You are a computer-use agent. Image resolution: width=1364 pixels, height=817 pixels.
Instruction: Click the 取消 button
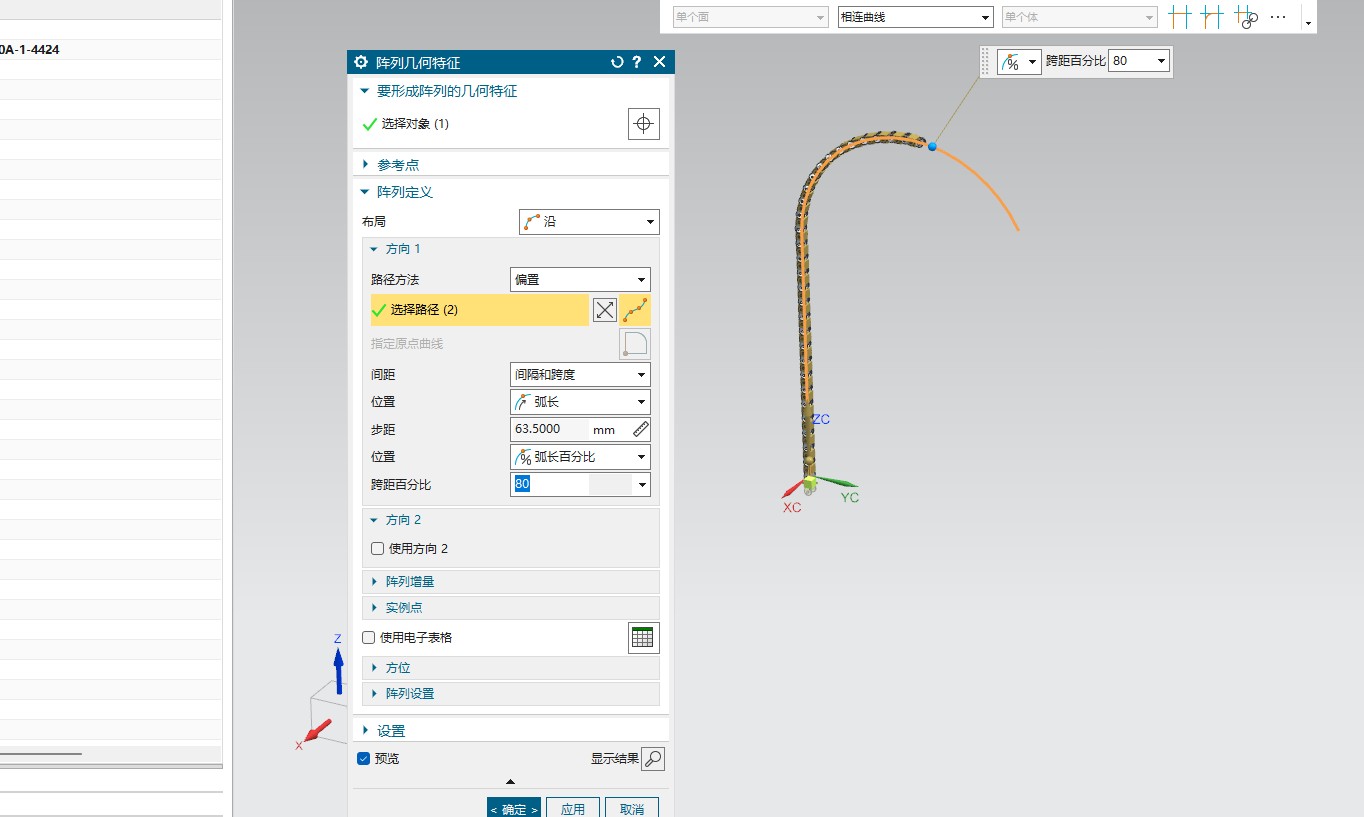pos(632,808)
